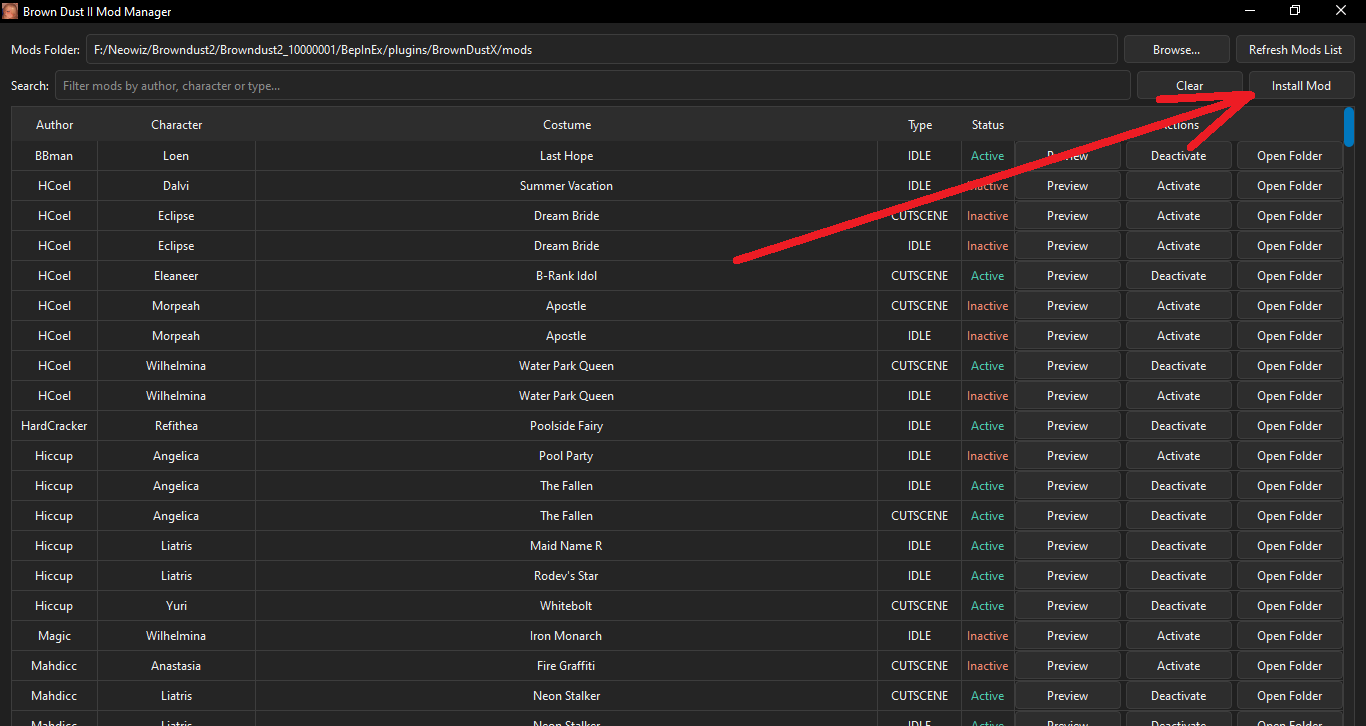The image size is (1366, 726).
Task: Activate the Dream Bride CUTSCENE mod
Action: [1178, 215]
